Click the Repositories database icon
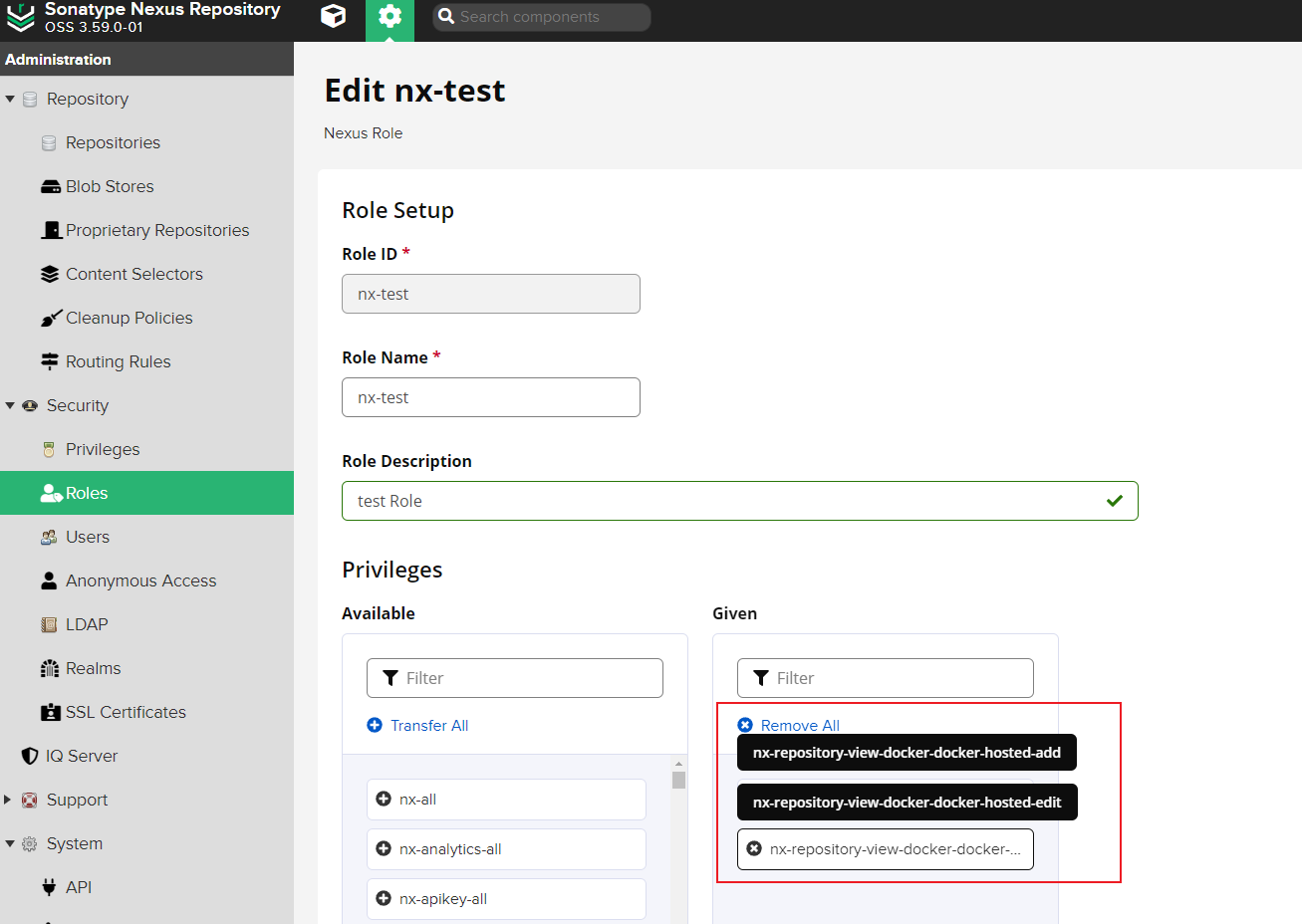This screenshot has width=1302, height=924. pyautogui.click(x=49, y=143)
